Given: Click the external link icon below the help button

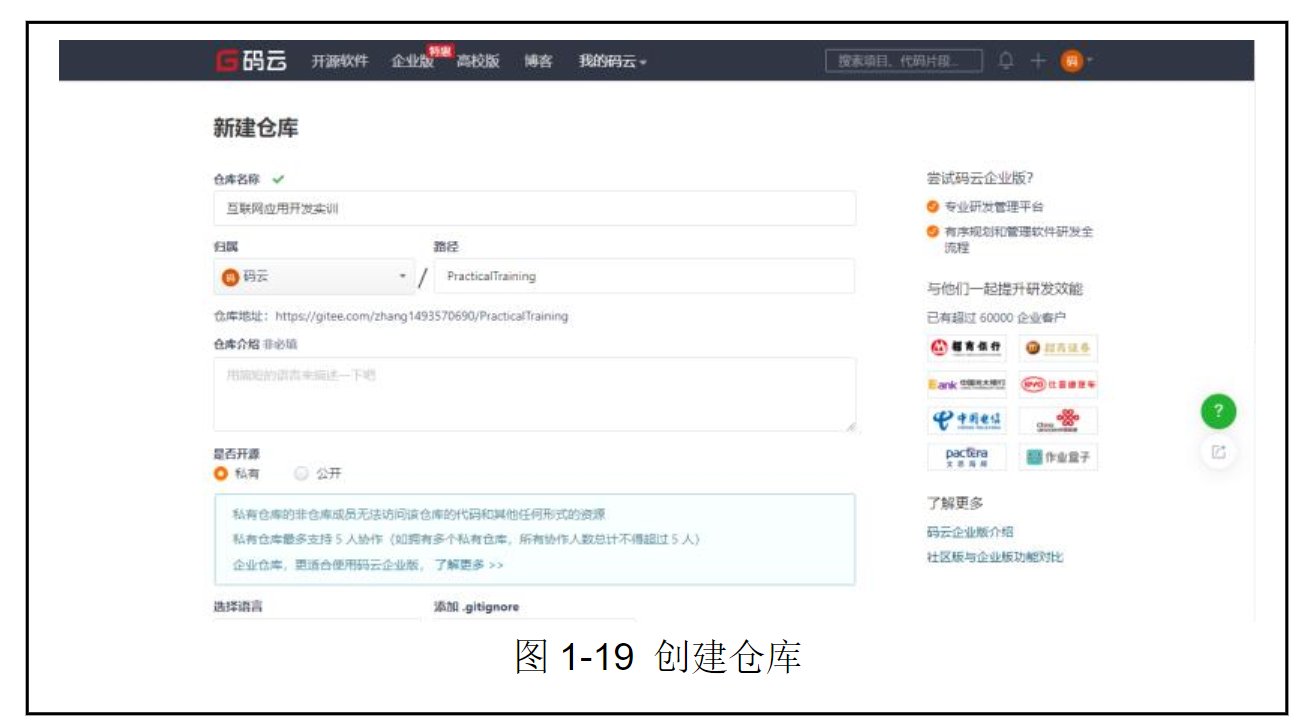Looking at the screenshot, I should tap(1218, 452).
